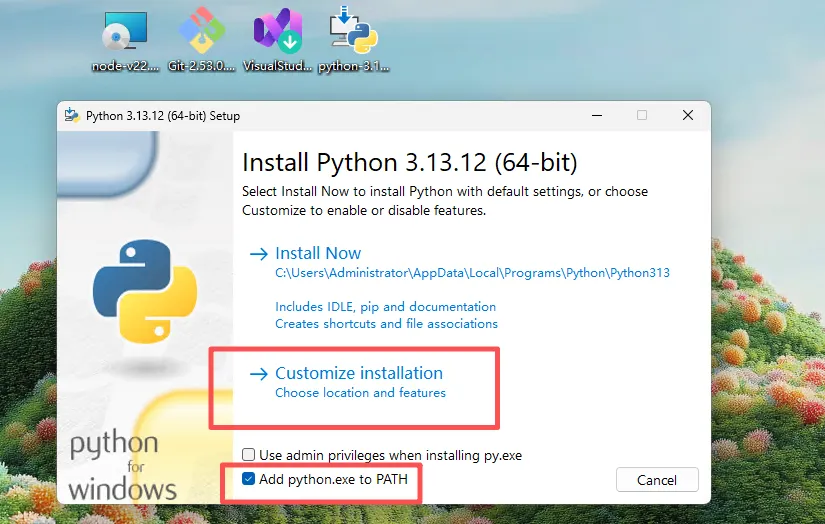The width and height of the screenshot is (825, 524).
Task: Open the python-3.1 installer desktop icon
Action: pyautogui.click(x=354, y=40)
